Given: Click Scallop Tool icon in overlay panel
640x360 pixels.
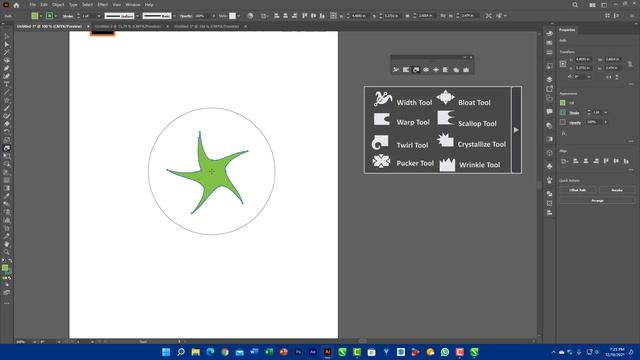Looking at the screenshot, I should point(446,118).
